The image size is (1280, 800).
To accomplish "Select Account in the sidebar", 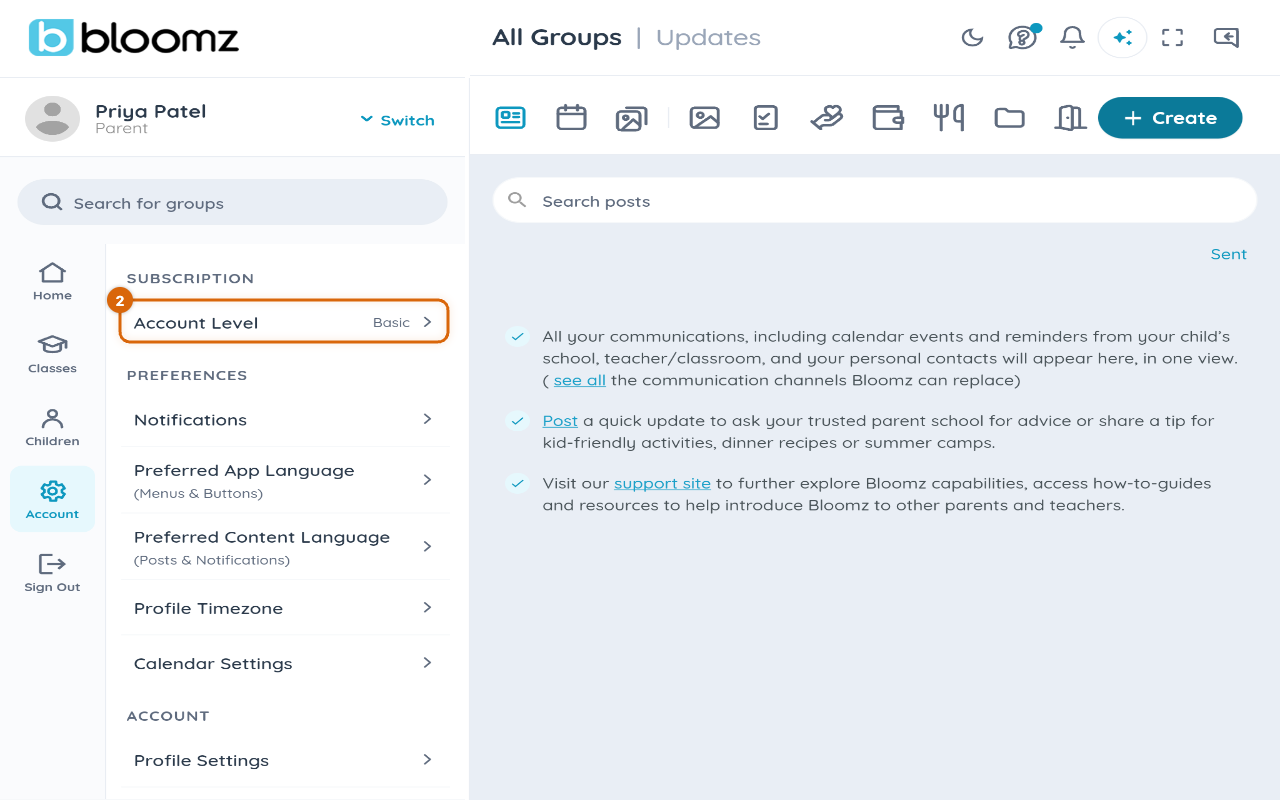I will click(52, 499).
